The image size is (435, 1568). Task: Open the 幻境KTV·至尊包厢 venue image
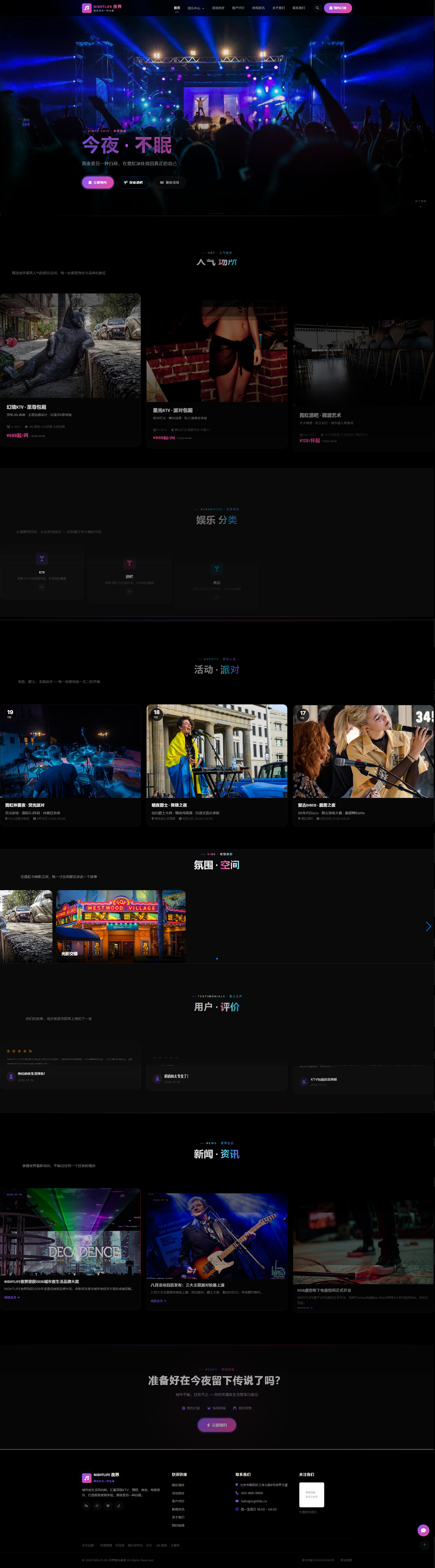click(x=70, y=345)
